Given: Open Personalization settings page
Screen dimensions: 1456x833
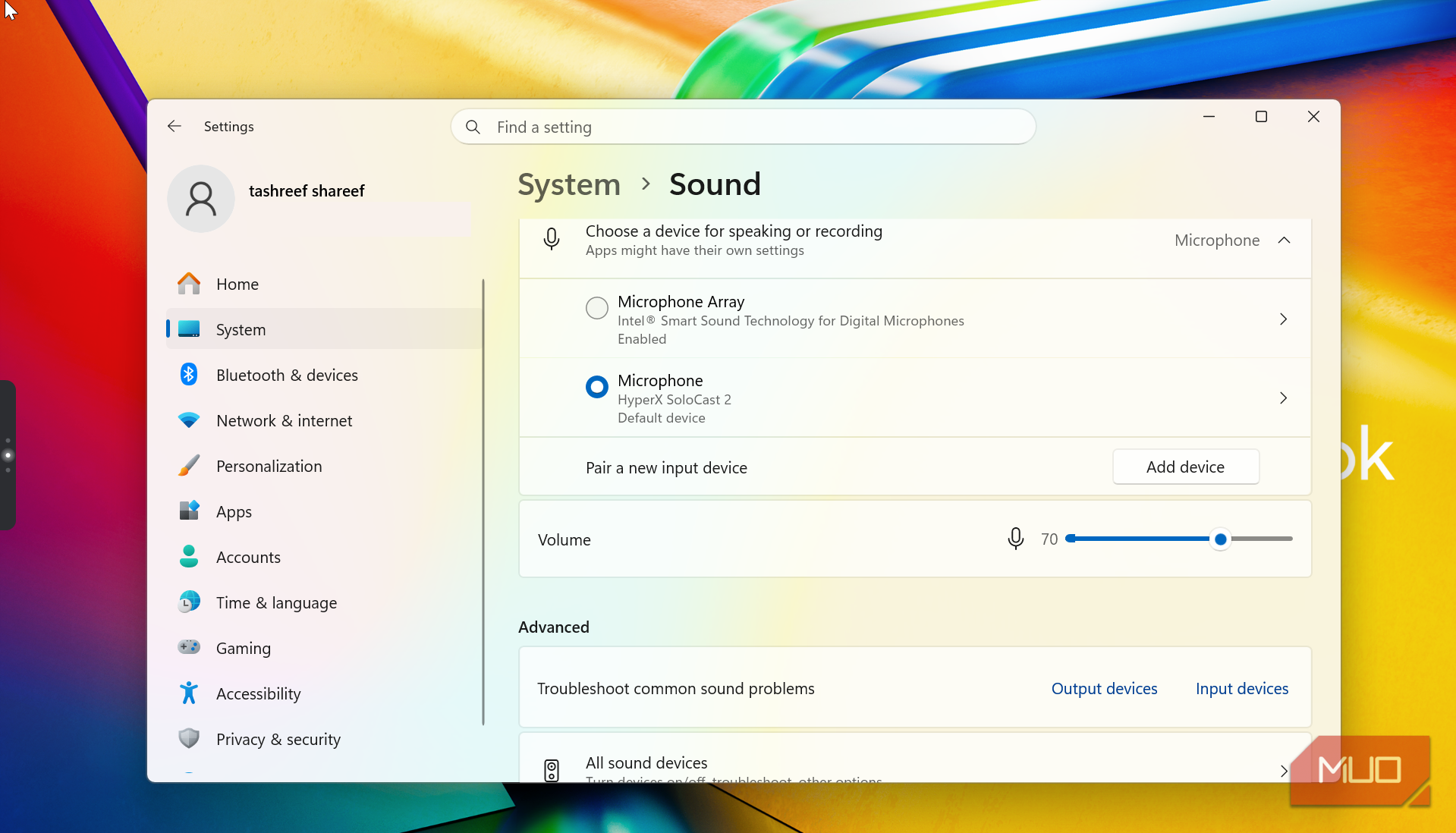Looking at the screenshot, I should click(325, 466).
